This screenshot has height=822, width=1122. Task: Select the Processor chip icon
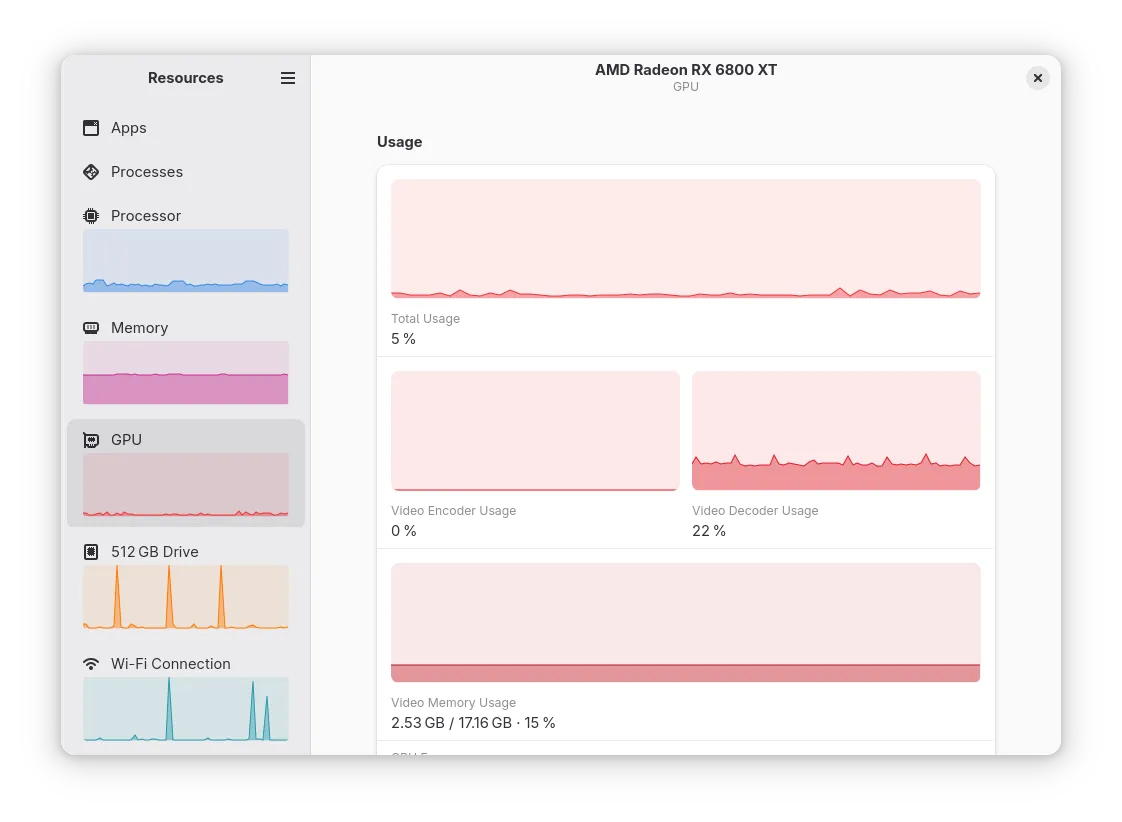[91, 216]
